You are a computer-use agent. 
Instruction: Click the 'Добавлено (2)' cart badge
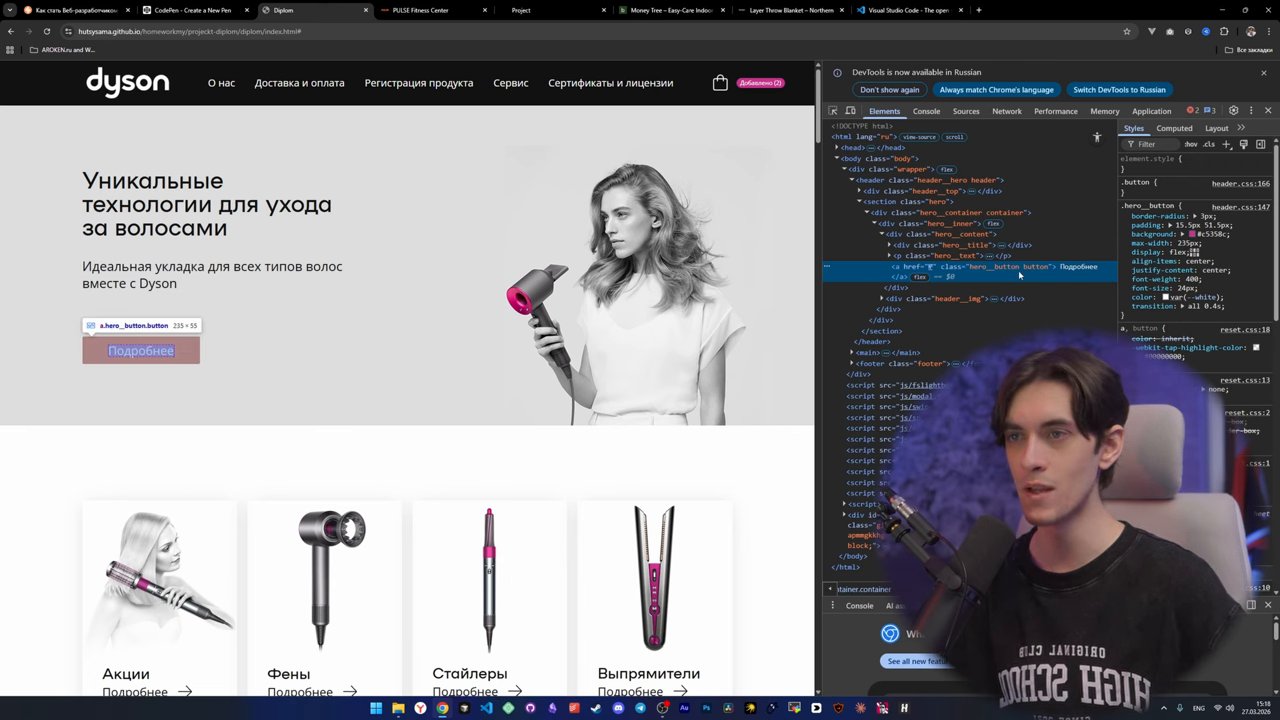click(x=760, y=83)
